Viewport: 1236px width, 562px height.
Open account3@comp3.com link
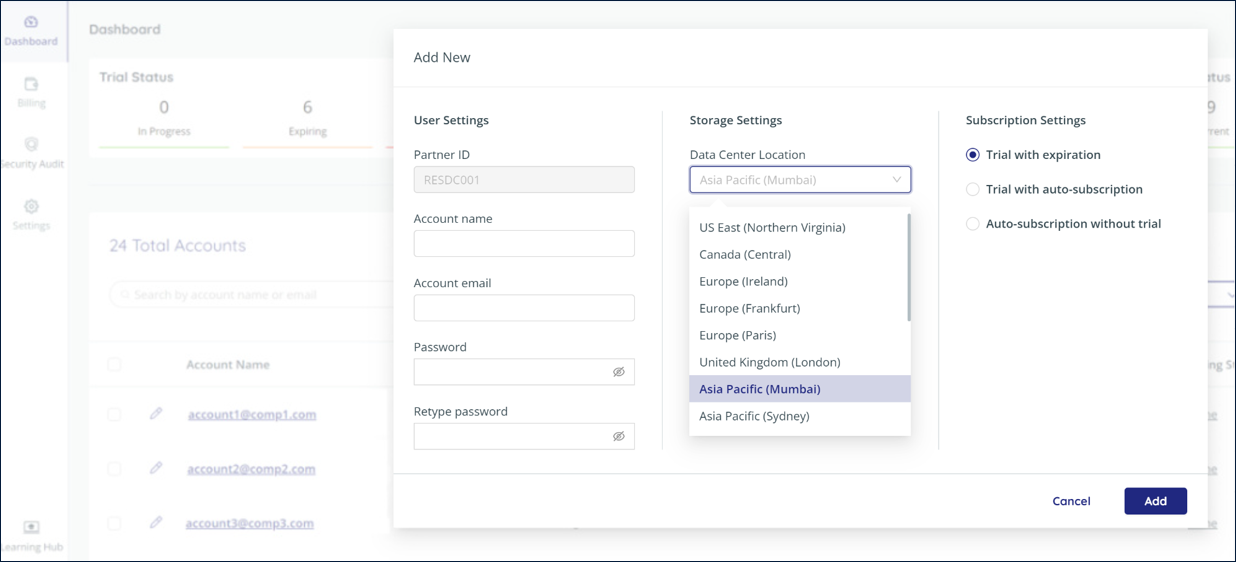pos(249,523)
